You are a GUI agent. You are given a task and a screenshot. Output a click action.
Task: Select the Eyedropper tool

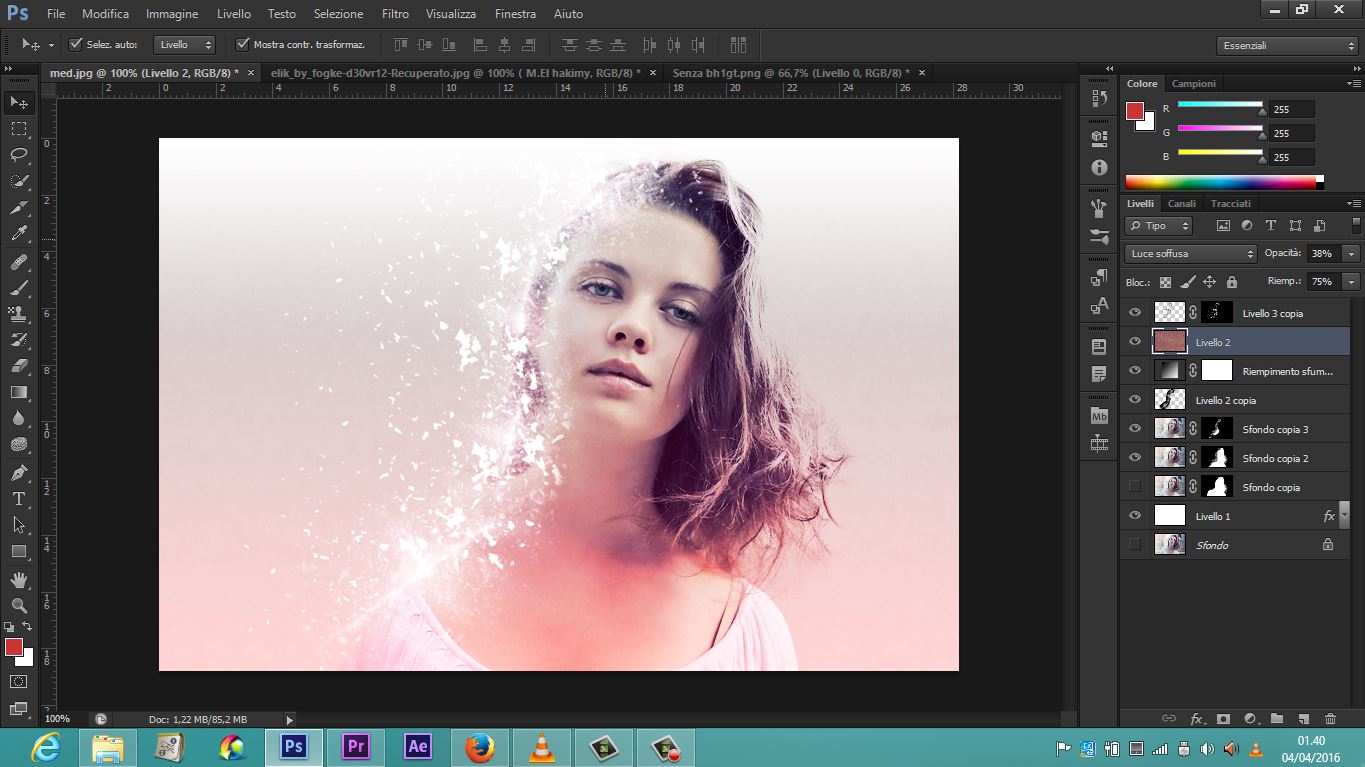[19, 234]
